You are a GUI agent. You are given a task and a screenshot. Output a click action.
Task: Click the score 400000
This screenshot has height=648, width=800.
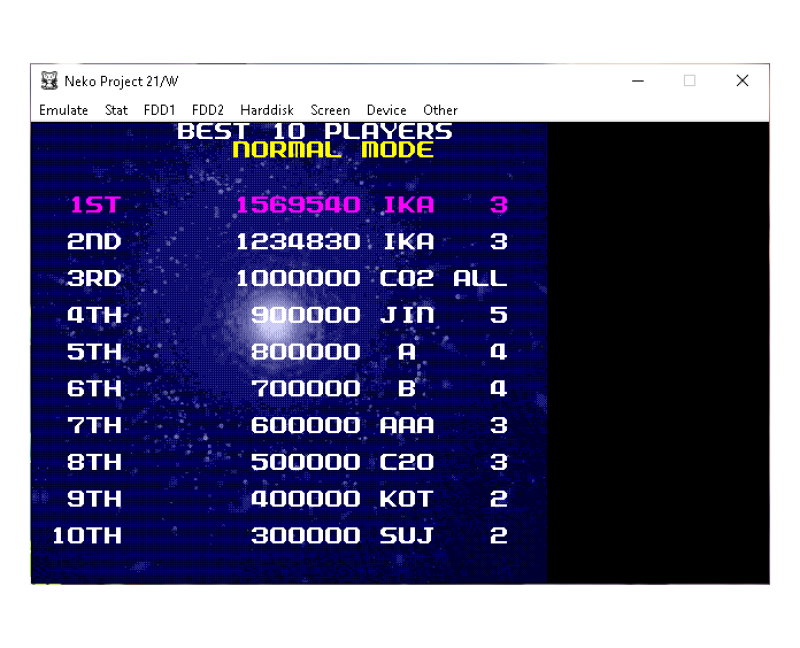coord(306,499)
